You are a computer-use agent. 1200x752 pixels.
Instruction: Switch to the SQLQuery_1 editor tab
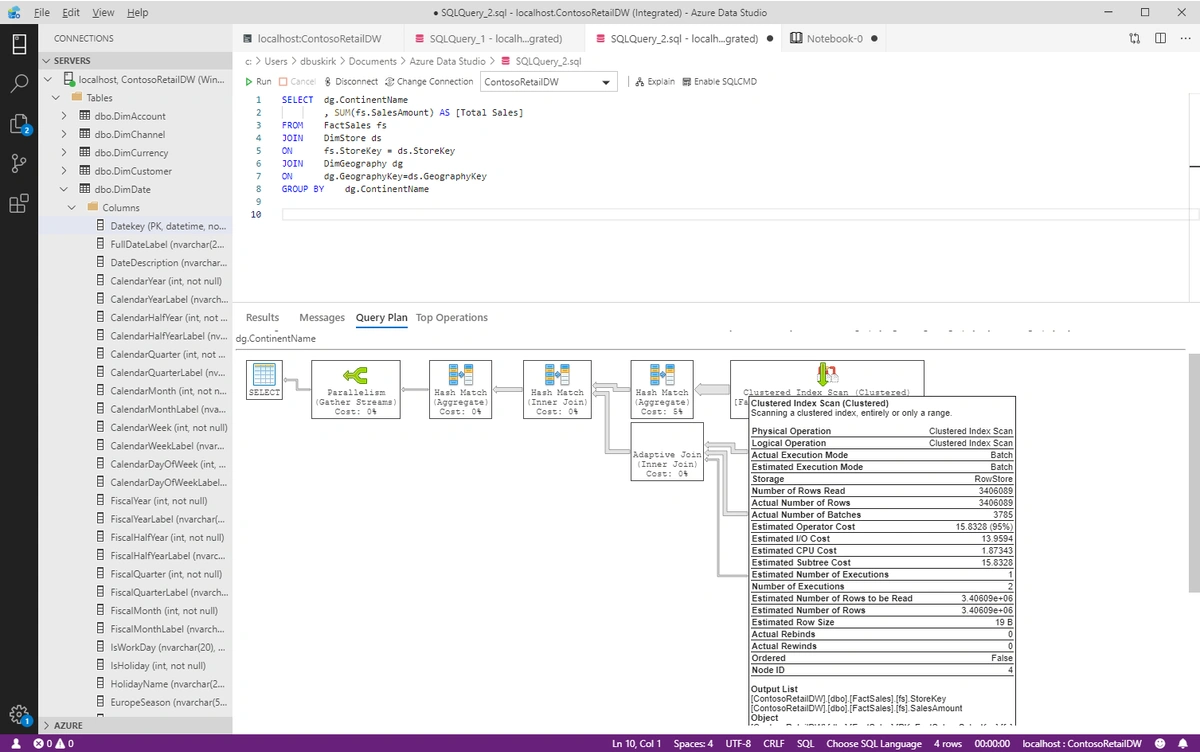[488, 39]
